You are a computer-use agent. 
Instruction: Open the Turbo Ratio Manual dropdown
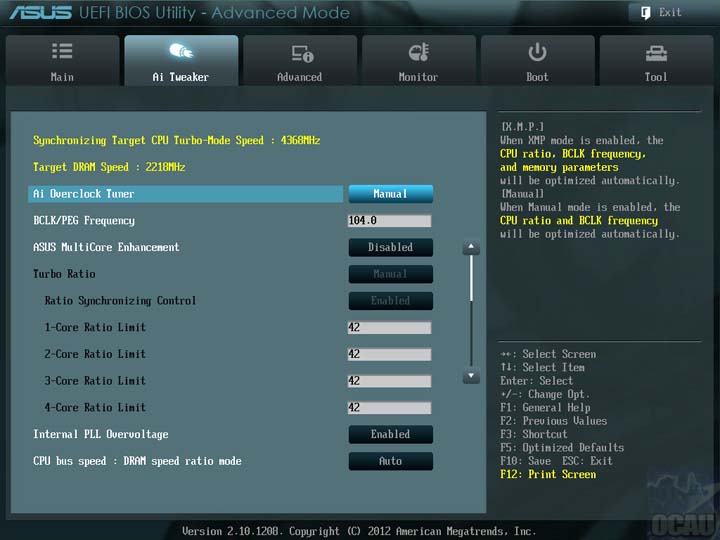[390, 274]
